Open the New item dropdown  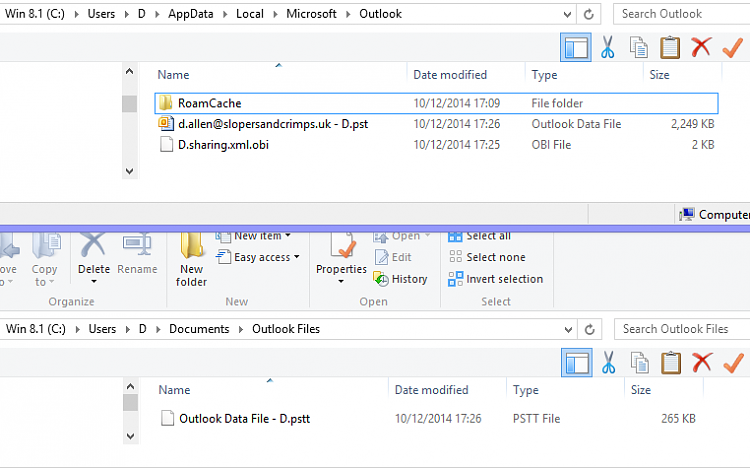(254, 236)
